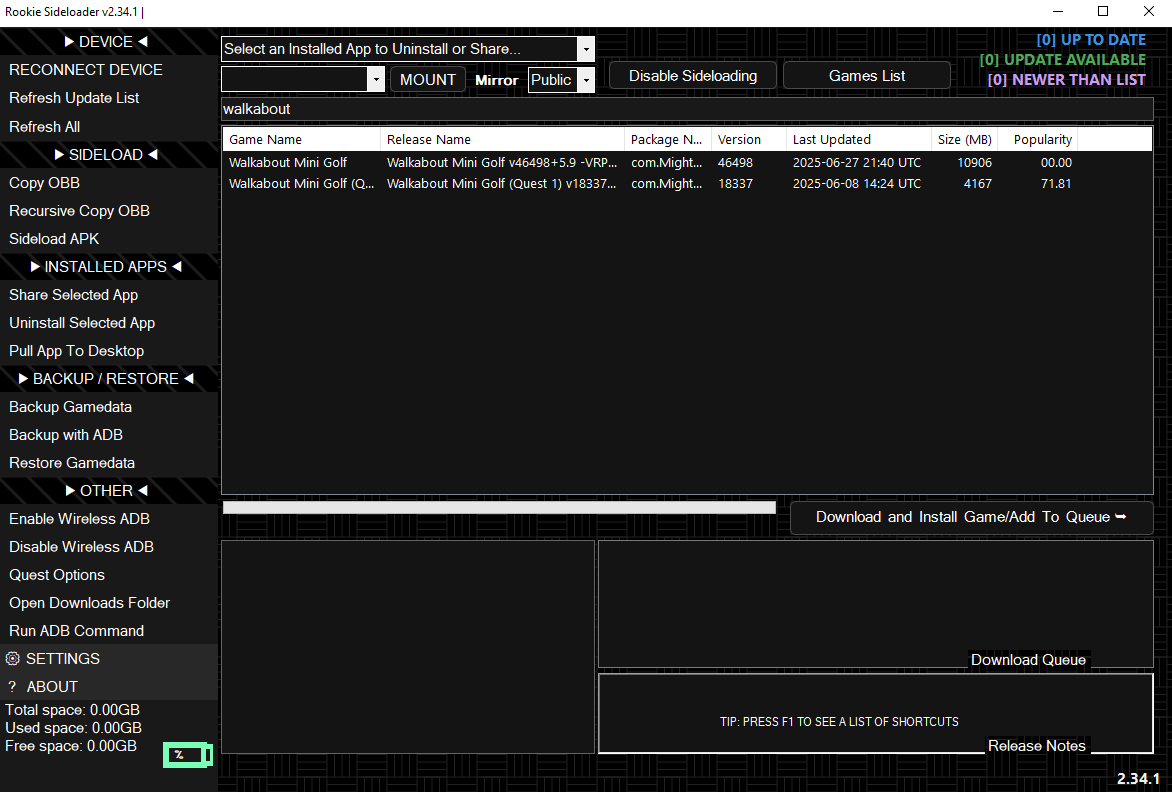Collapse the BACKUP / RESTORE section header

tap(106, 379)
